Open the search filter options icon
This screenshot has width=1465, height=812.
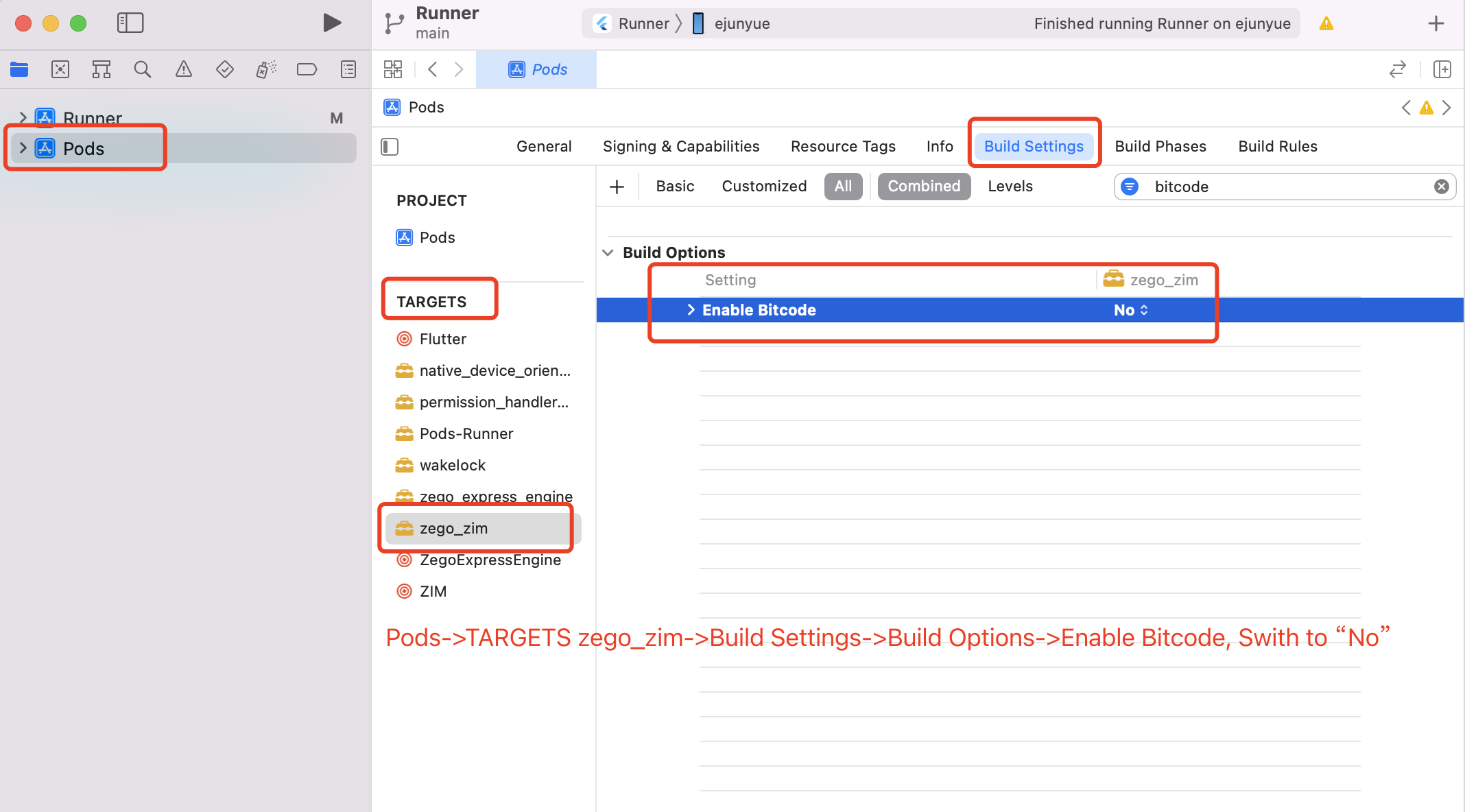[x=1130, y=187]
